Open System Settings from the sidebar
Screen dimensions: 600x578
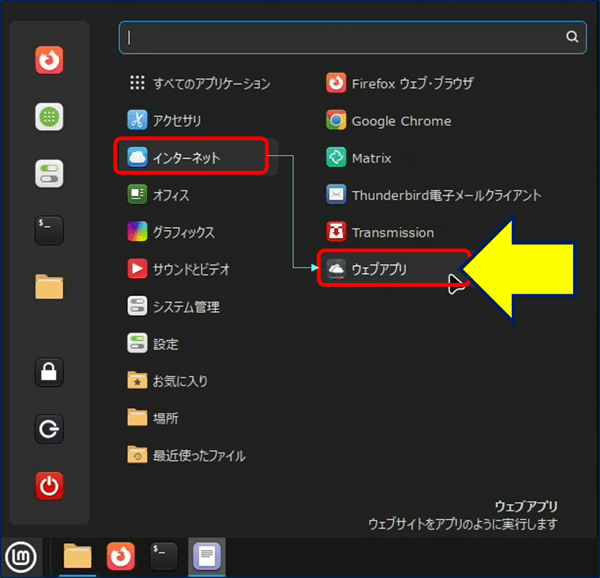coord(49,173)
